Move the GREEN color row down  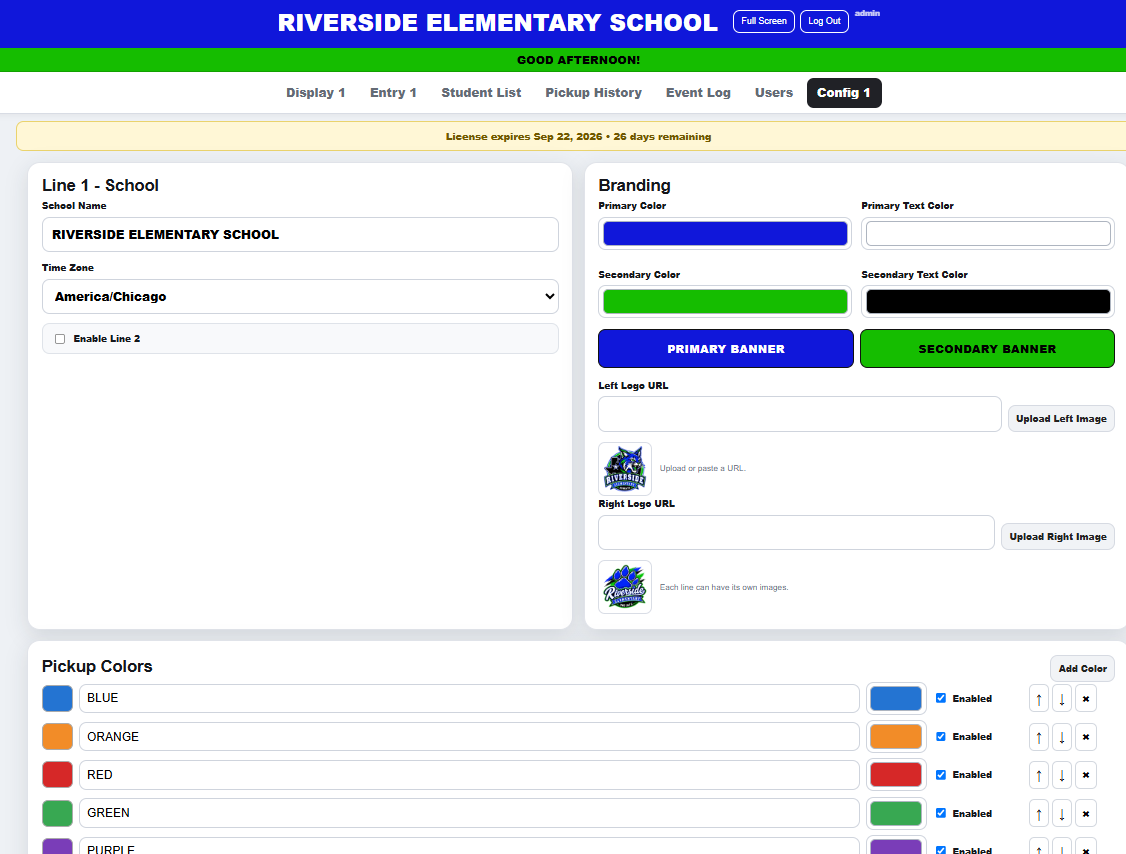(1062, 813)
